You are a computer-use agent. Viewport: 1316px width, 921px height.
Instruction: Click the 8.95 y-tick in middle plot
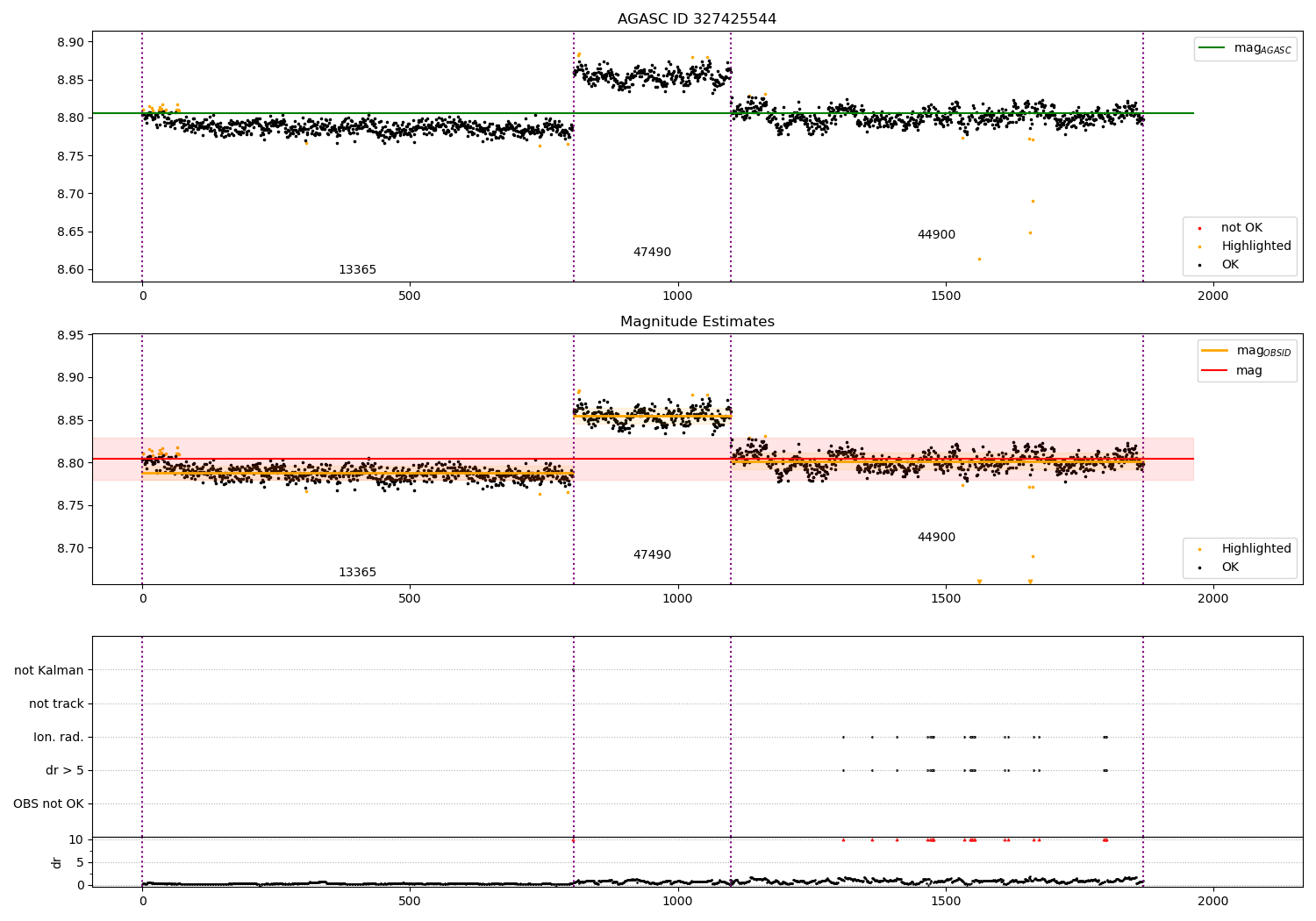tap(71, 336)
